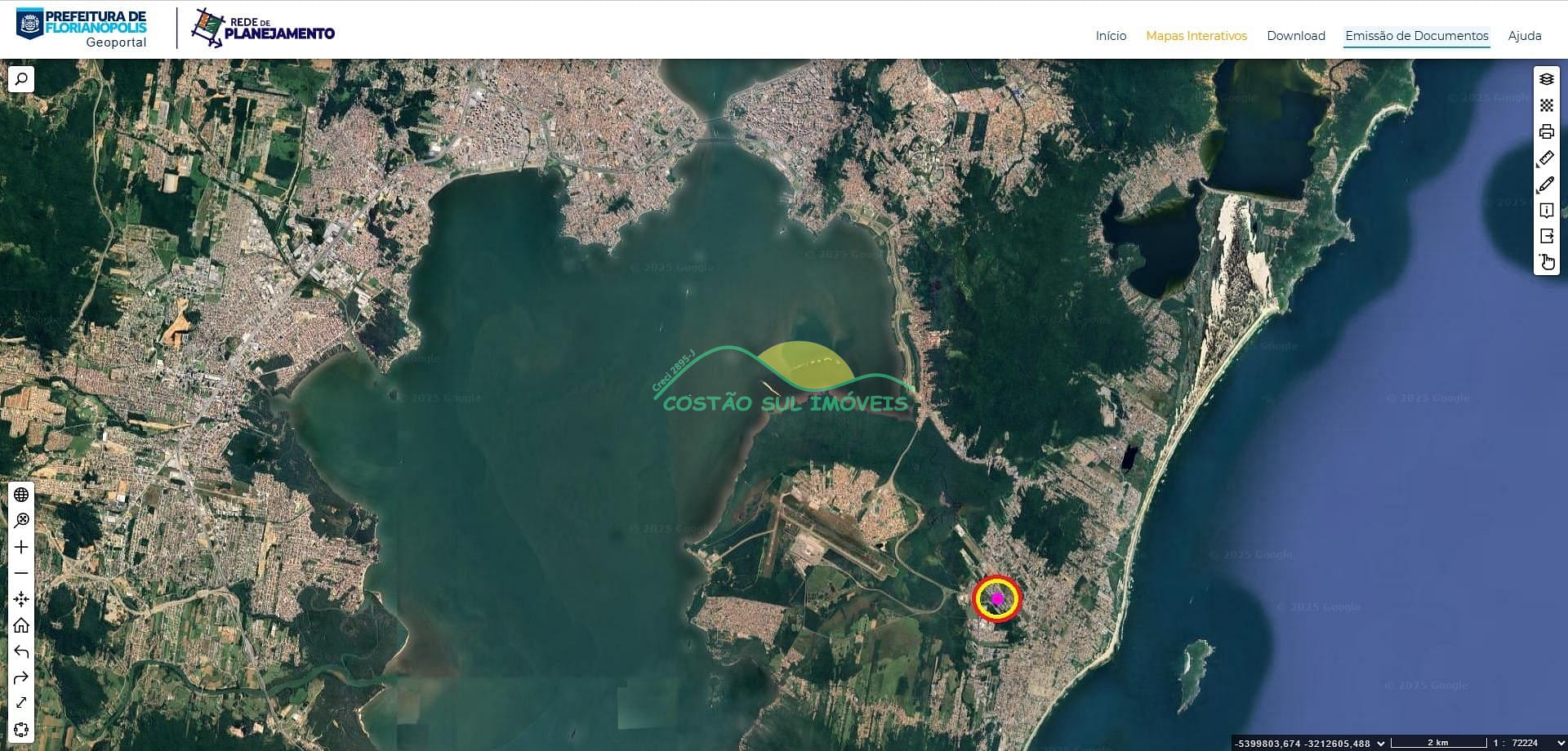Open the map scale dropdown arrow

[x=1561, y=743]
